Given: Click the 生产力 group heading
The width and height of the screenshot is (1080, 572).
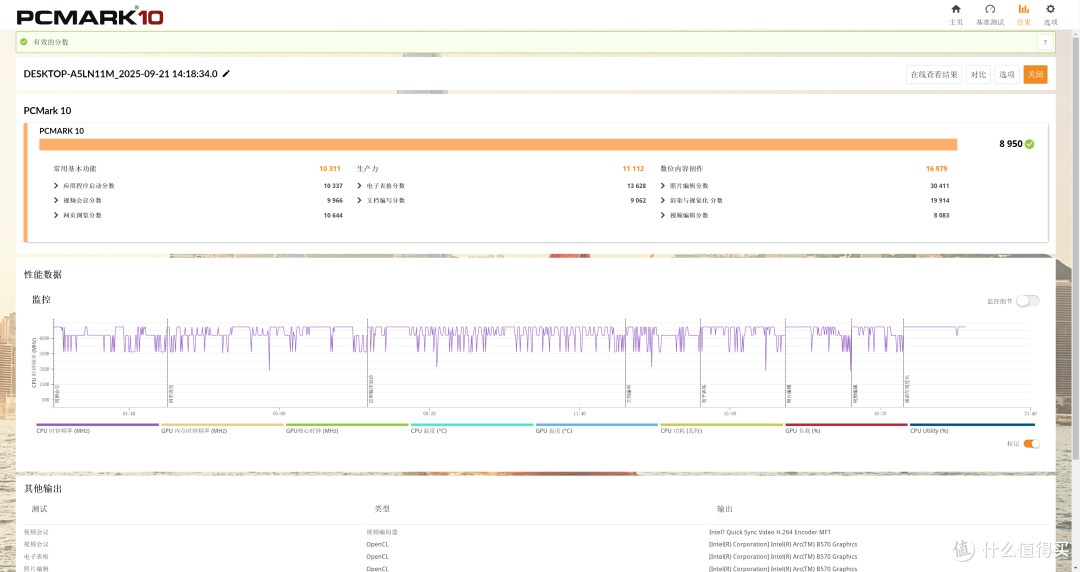Looking at the screenshot, I should pyautogui.click(x=368, y=169).
